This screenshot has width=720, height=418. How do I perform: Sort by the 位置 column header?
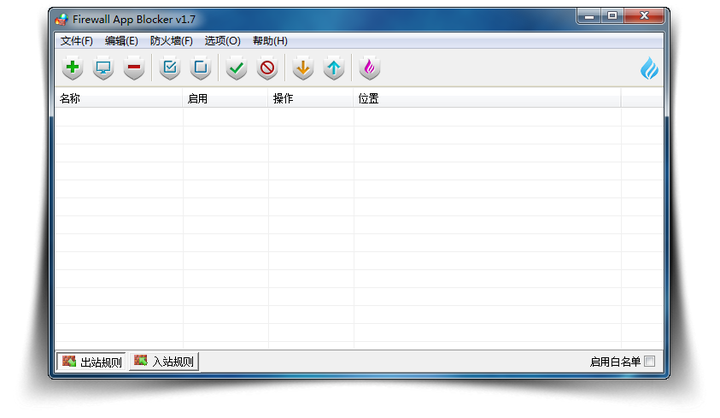(487, 98)
